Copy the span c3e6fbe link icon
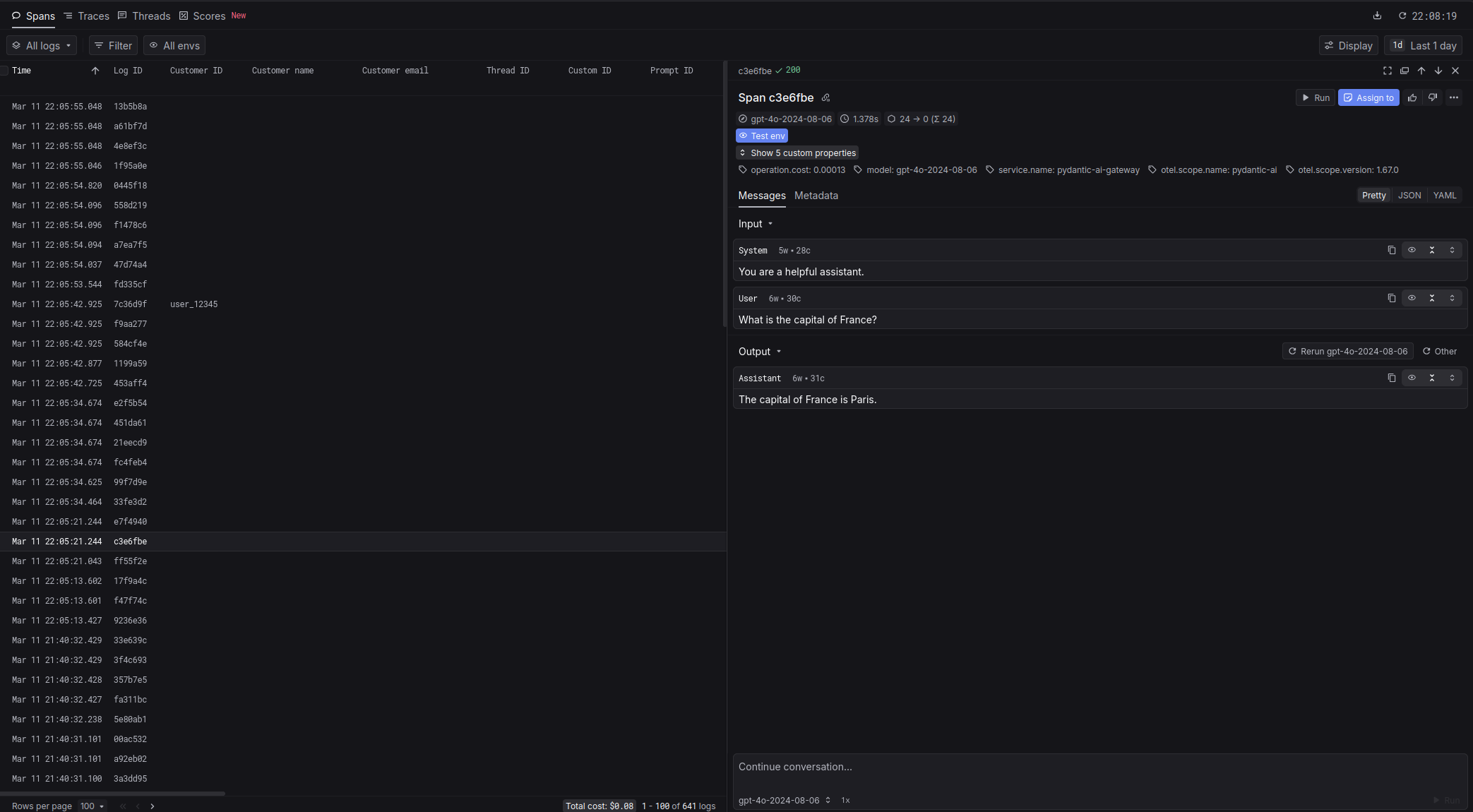Screen dimensions: 1473x812 825,98
